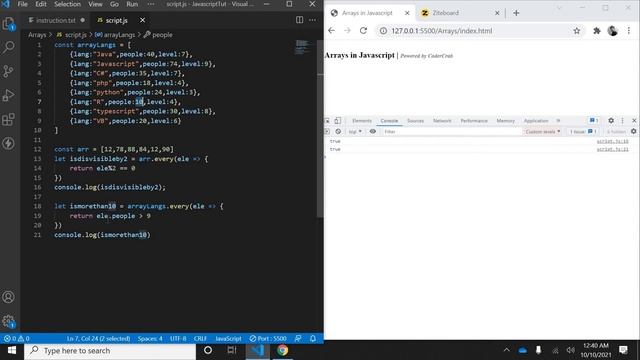Open the Manage gear in VS Code
The height and width of the screenshot is (360, 640).
(9, 321)
